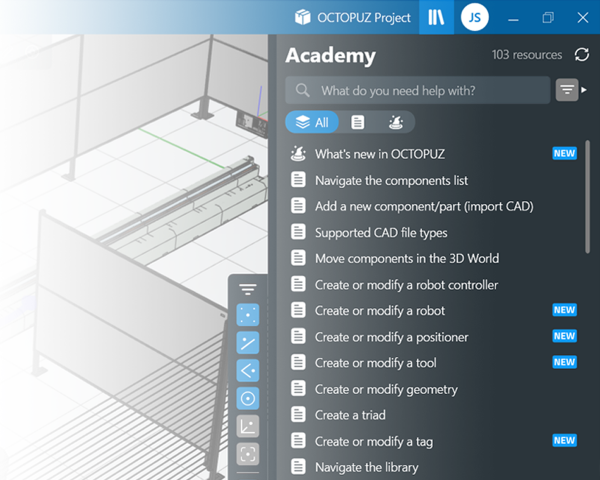Click 'Create or modify a positioner' text

pyautogui.click(x=391, y=337)
